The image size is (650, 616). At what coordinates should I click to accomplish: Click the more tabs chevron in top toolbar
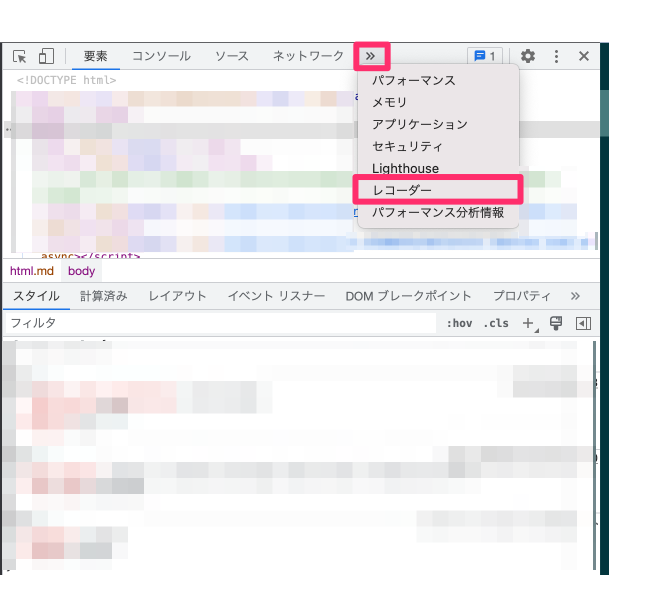[x=371, y=56]
